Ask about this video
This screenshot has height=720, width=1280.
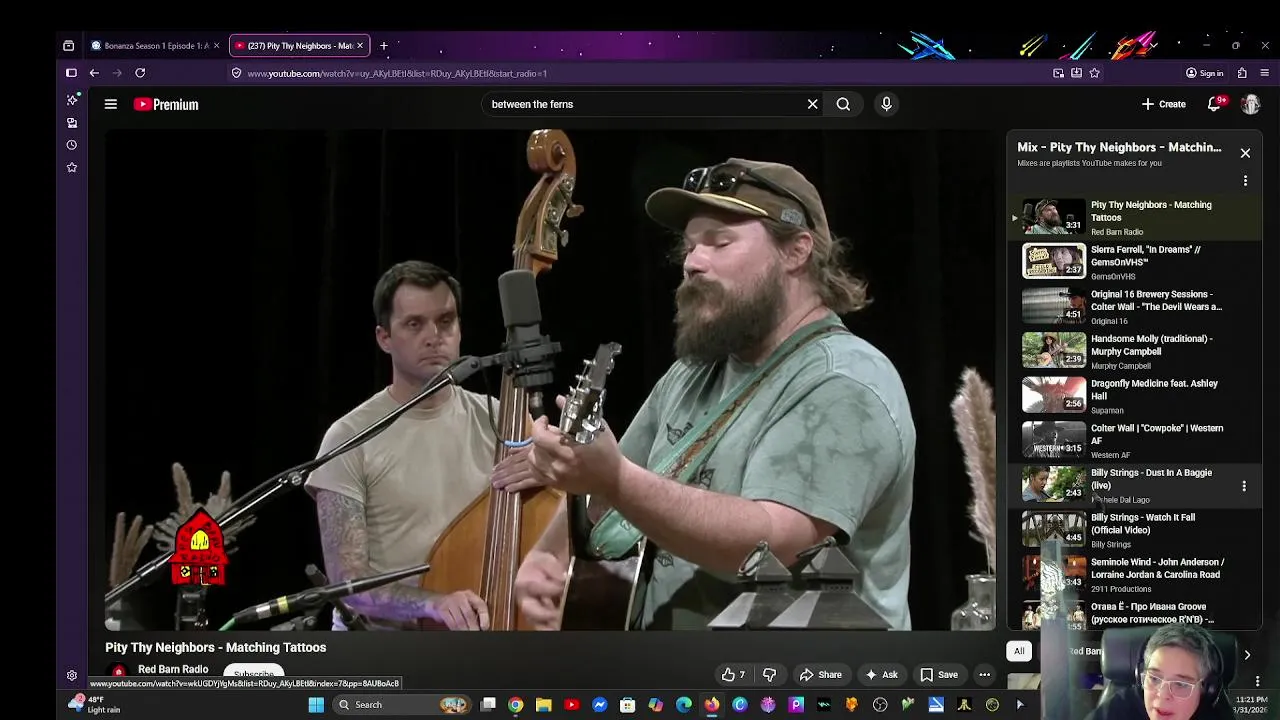pyautogui.click(x=881, y=675)
